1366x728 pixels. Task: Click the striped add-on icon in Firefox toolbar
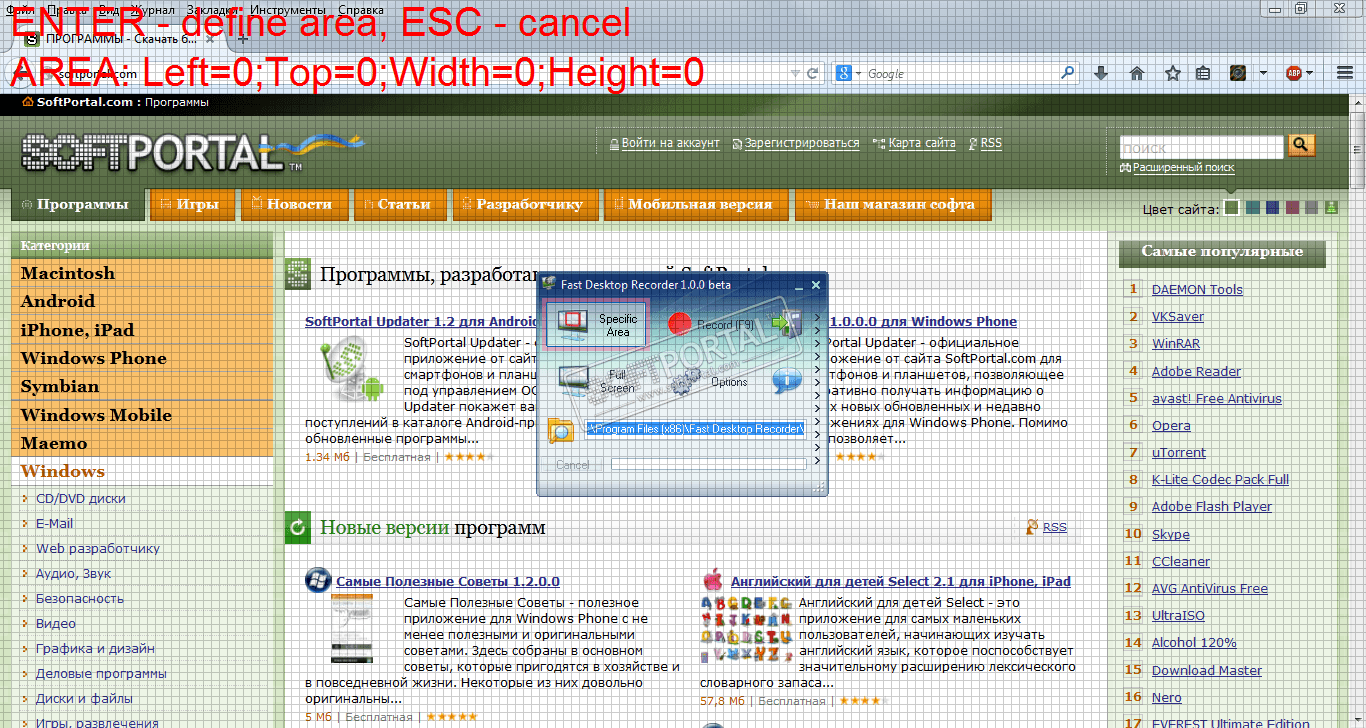coord(1238,73)
